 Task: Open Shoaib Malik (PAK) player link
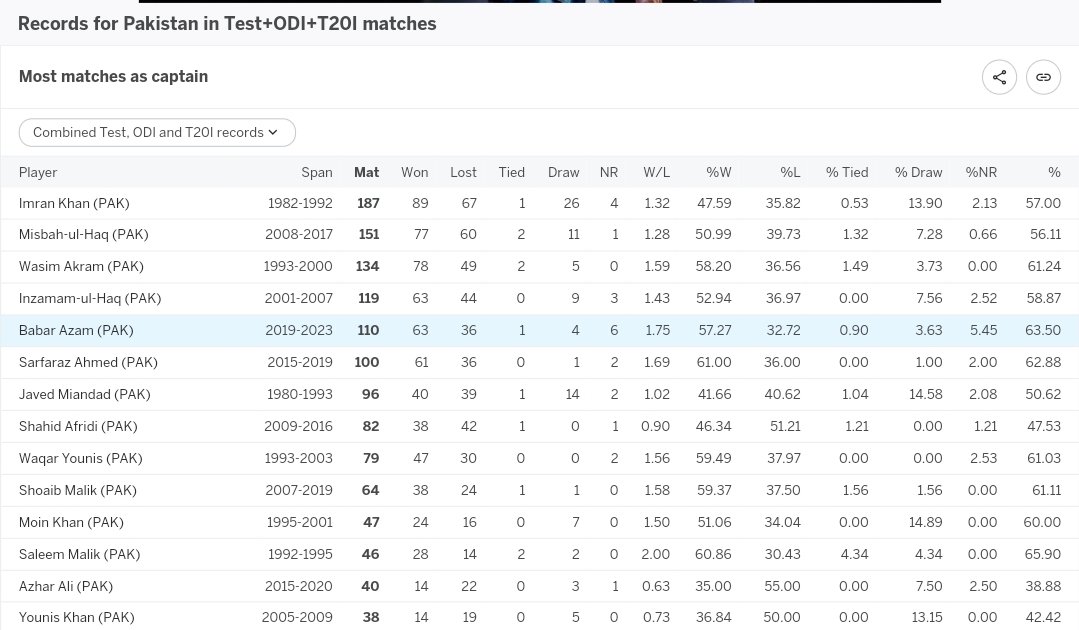pos(78,490)
